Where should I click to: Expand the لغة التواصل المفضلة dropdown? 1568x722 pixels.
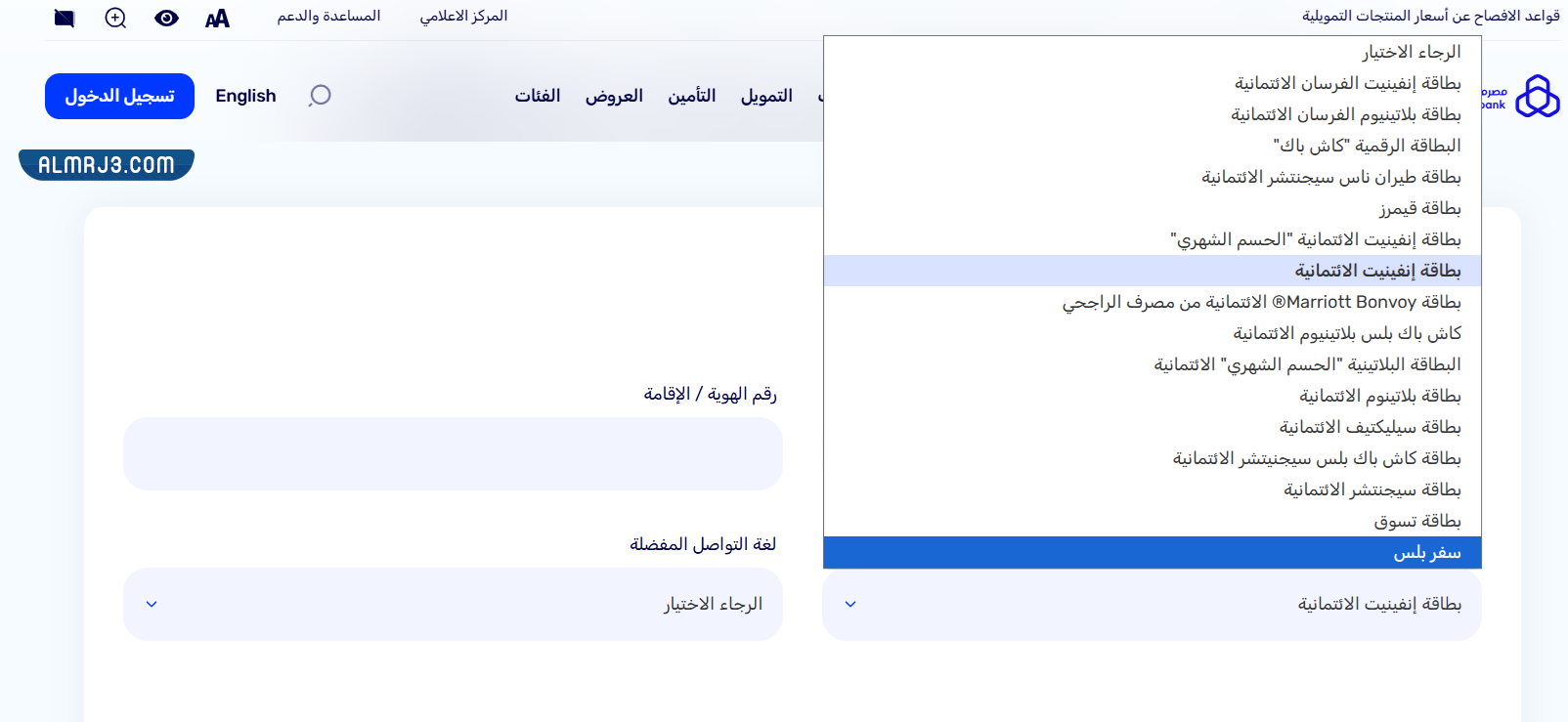point(451,604)
